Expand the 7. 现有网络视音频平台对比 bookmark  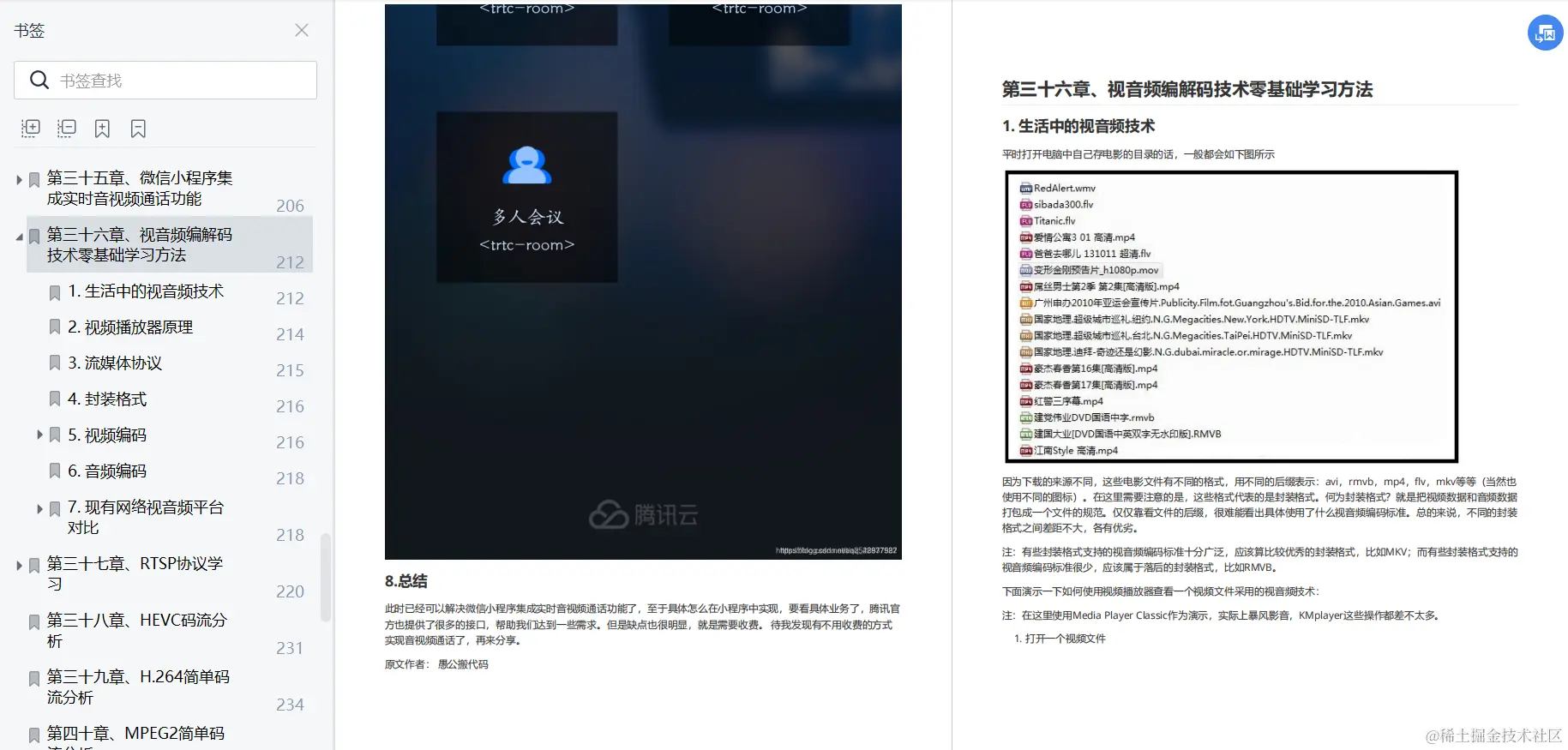pos(39,508)
